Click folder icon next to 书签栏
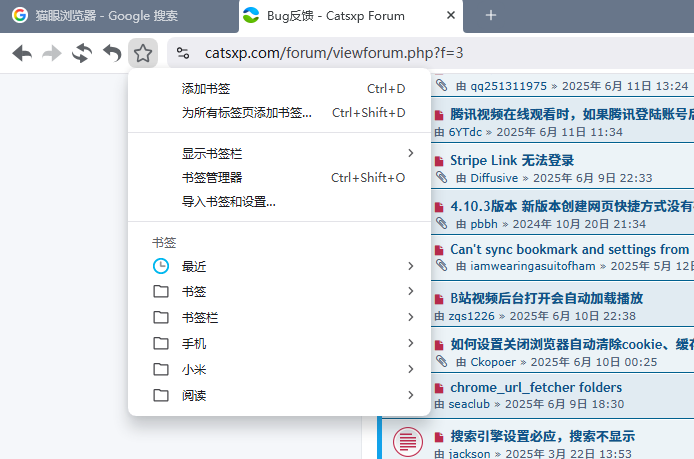Image resolution: width=694 pixels, height=459 pixels. [161, 317]
